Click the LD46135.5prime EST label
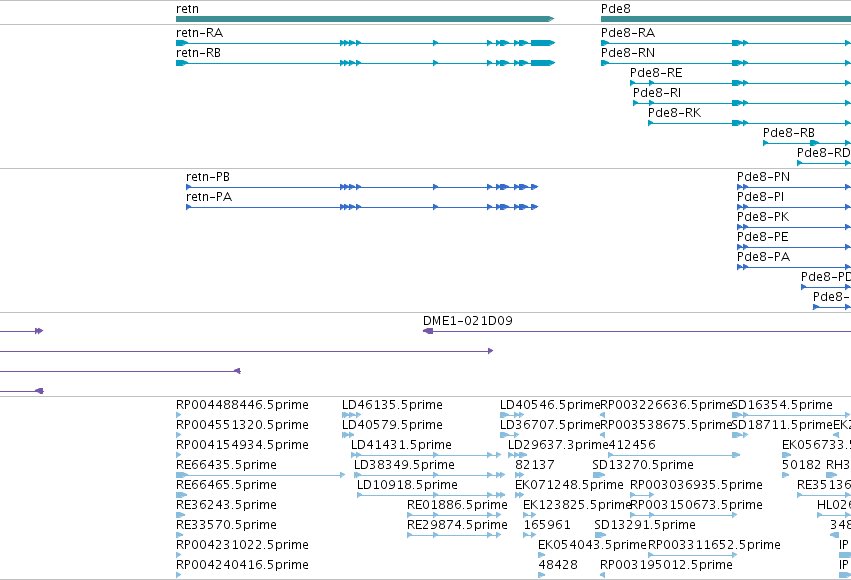This screenshot has width=851, height=580. point(392,405)
